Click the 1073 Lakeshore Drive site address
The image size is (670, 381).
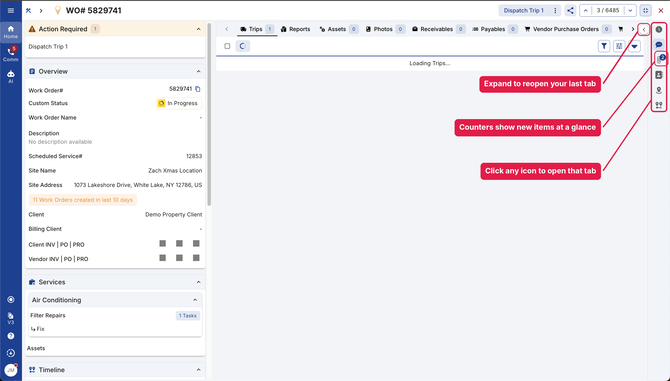(138, 185)
